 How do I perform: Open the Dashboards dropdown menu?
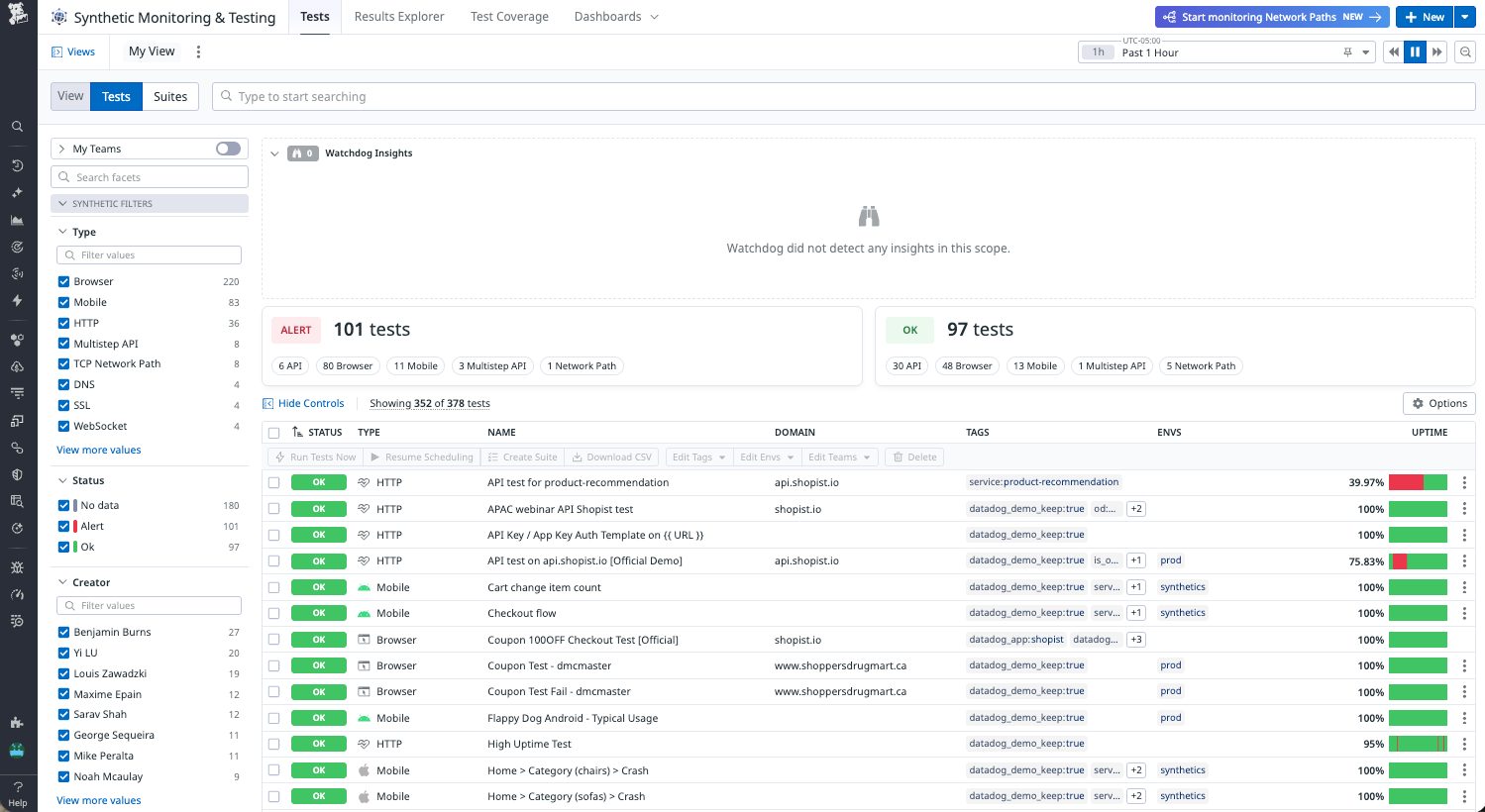coord(616,17)
